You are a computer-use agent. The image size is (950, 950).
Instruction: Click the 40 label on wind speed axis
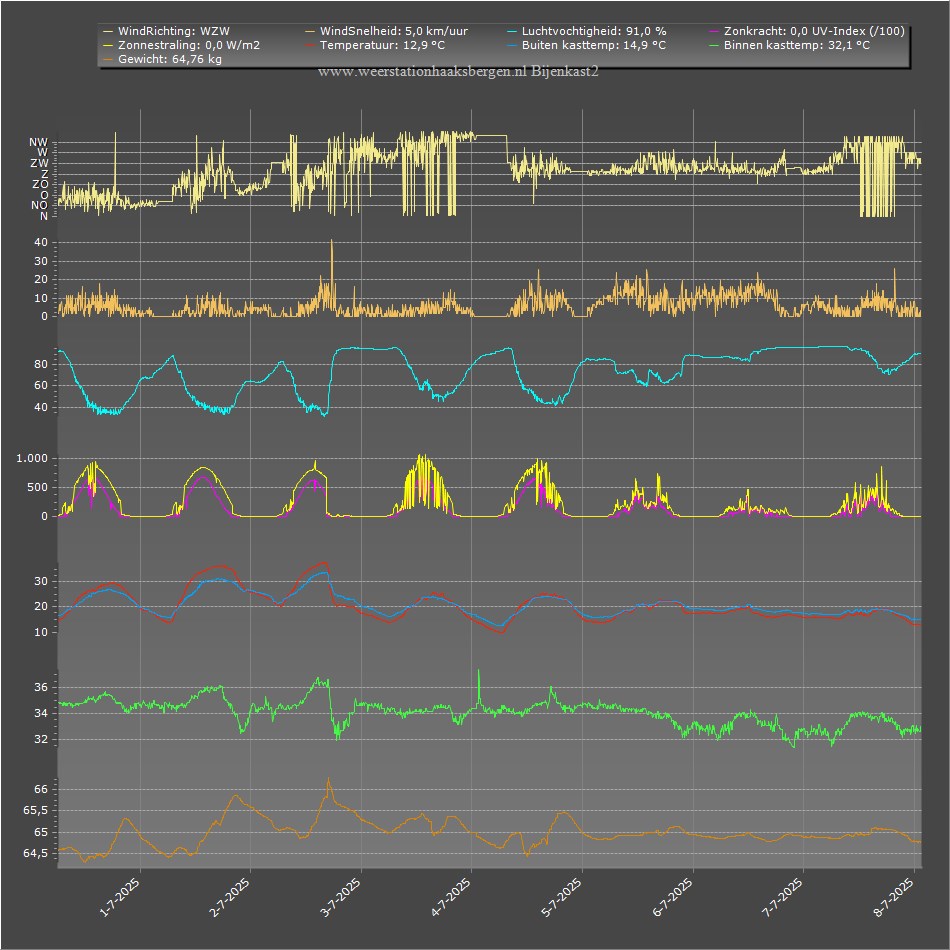(41, 242)
